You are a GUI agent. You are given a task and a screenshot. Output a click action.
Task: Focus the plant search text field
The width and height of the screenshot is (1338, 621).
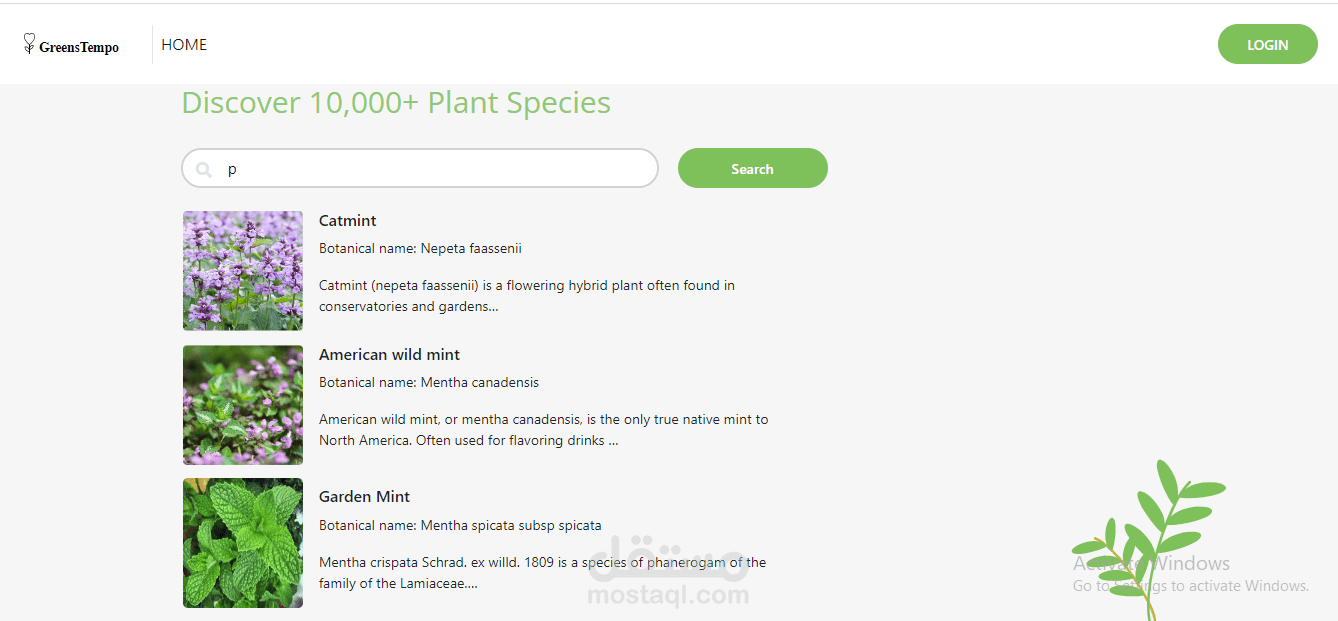point(430,169)
